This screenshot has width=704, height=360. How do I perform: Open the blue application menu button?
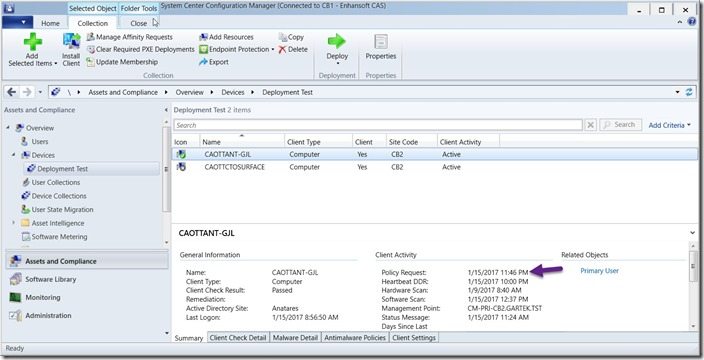(x=18, y=22)
